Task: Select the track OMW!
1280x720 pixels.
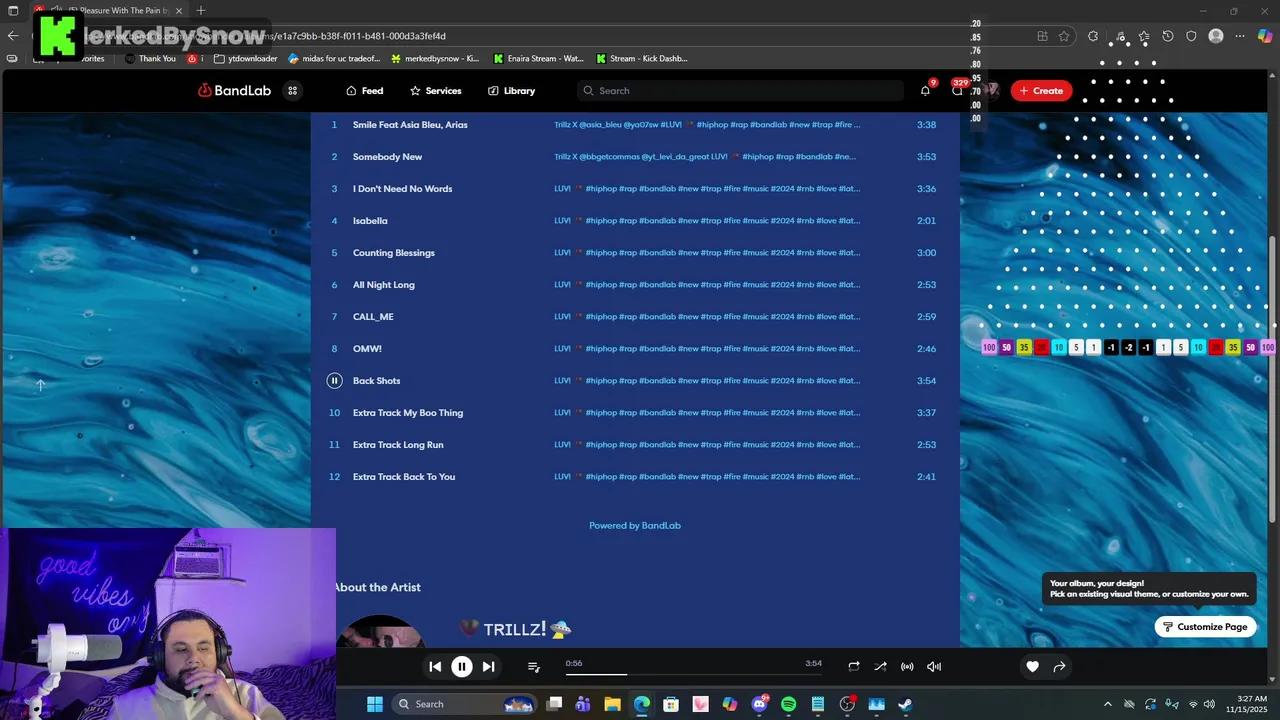Action: (x=367, y=349)
